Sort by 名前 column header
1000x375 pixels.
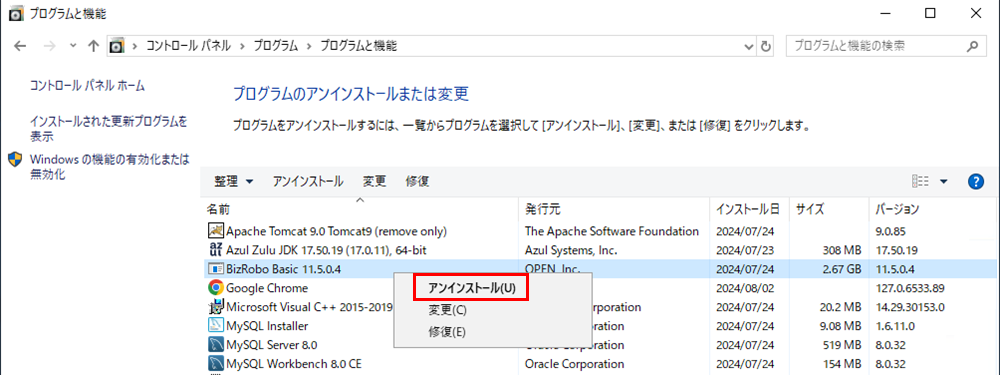click(360, 209)
